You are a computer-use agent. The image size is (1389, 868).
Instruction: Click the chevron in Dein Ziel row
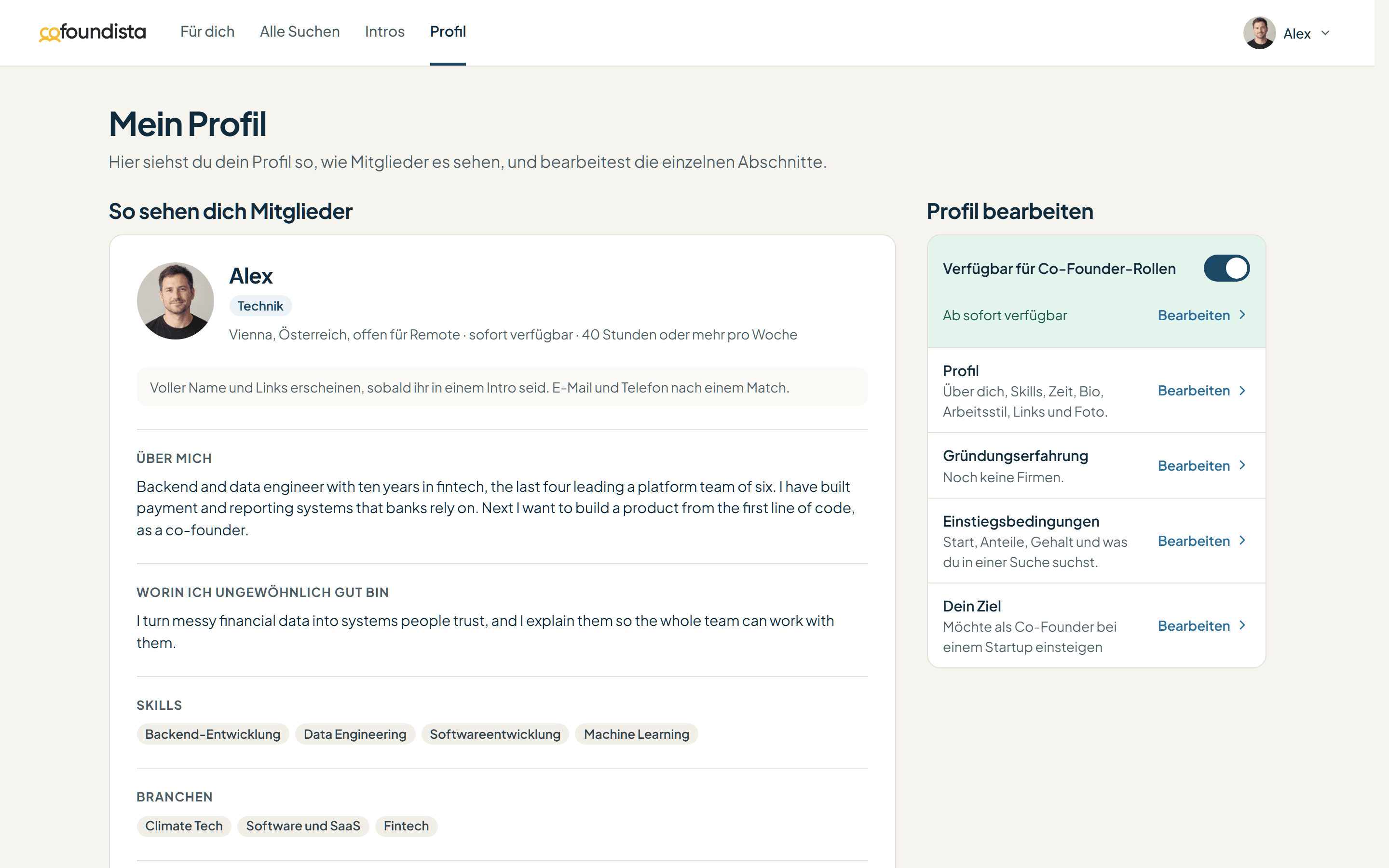1243,626
